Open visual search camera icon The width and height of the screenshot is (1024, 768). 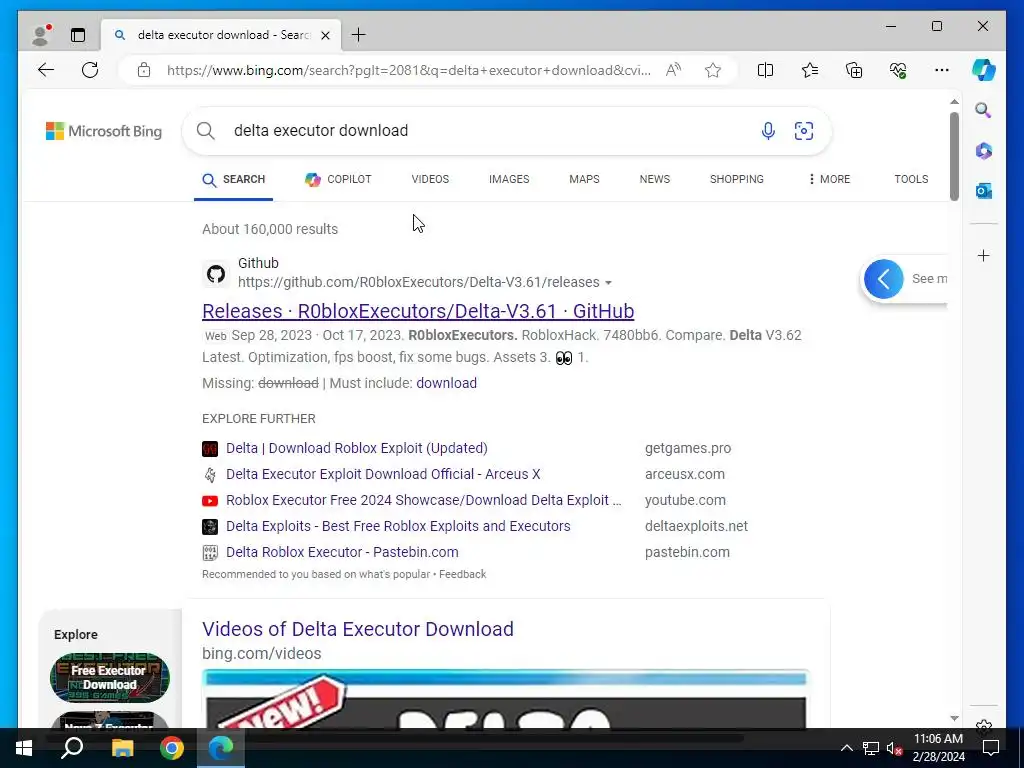click(803, 131)
